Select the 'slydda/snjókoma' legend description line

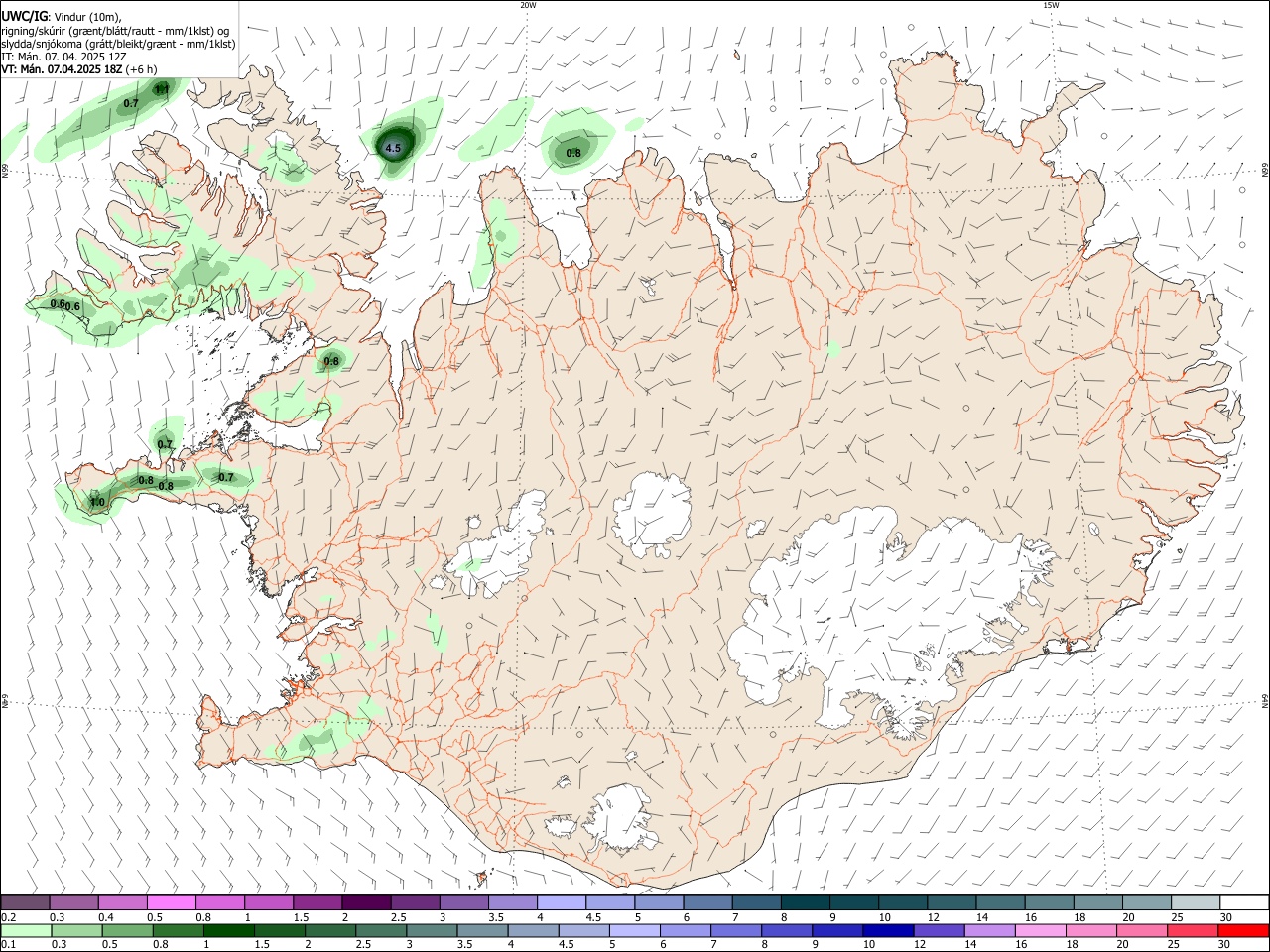pyautogui.click(x=118, y=44)
